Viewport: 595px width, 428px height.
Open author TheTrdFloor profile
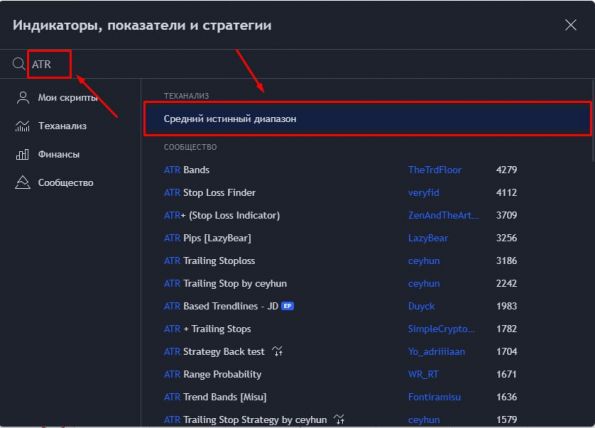(435, 170)
